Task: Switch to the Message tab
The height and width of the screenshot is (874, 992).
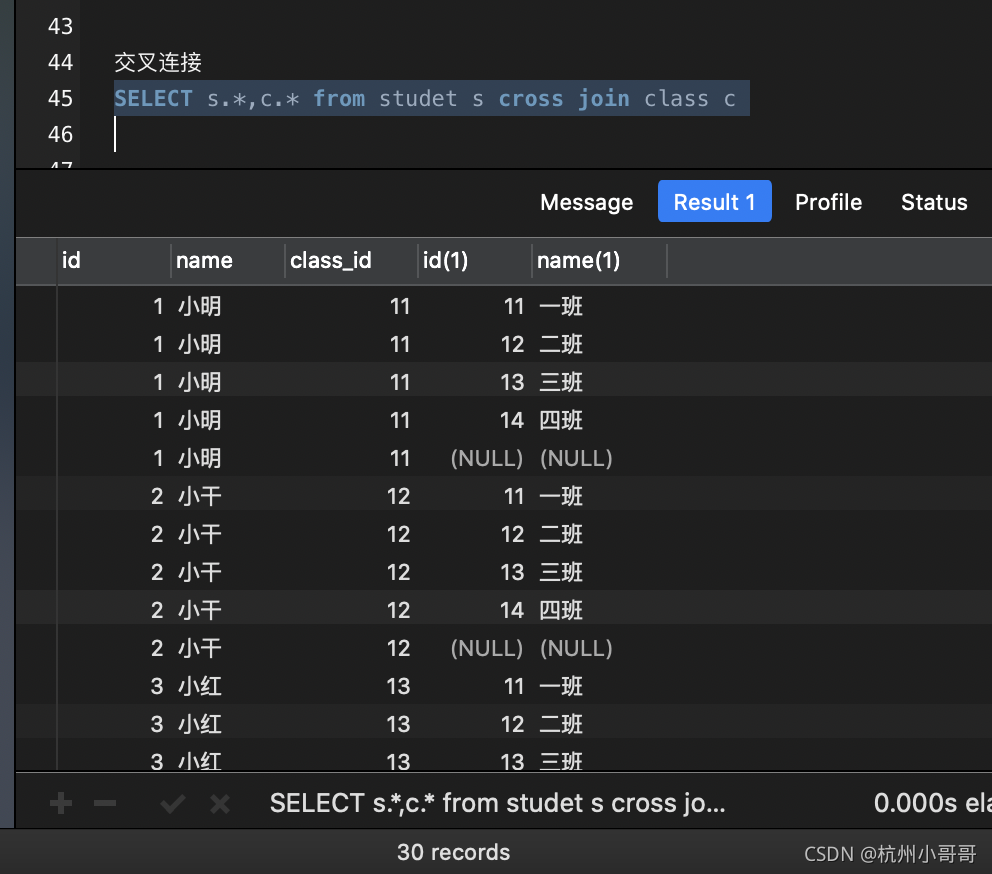Action: pyautogui.click(x=586, y=202)
